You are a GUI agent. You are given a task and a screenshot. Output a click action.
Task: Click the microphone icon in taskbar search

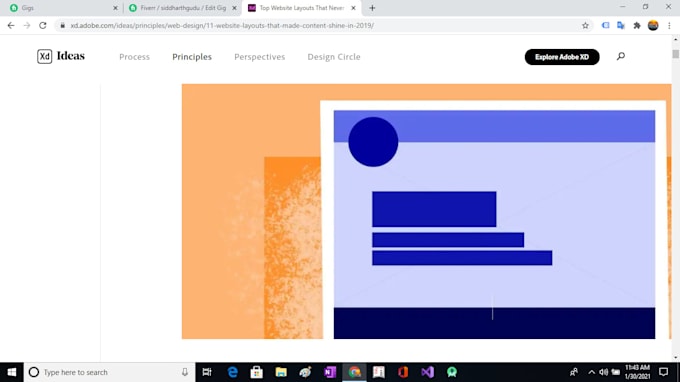pyautogui.click(x=185, y=372)
